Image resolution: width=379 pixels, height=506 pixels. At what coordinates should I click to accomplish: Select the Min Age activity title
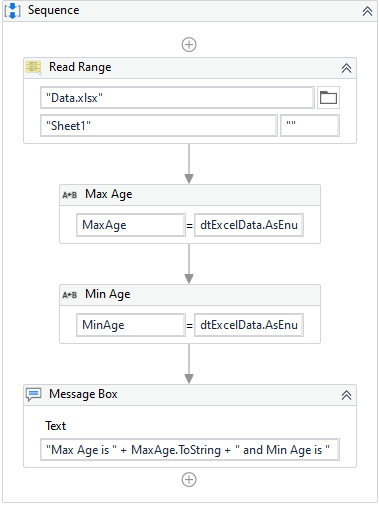(108, 294)
